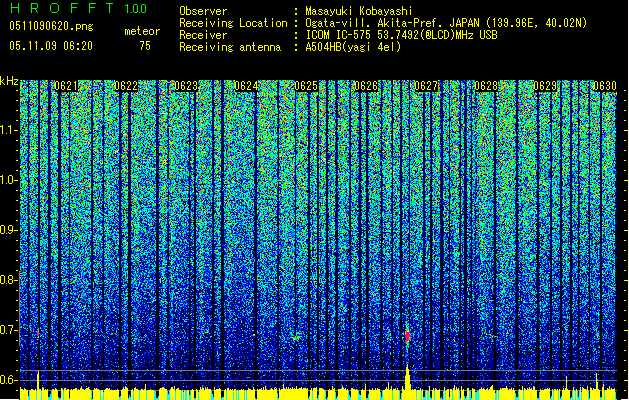Screen dimensions: 629x400
Task: Click the 1.0 kHz axis tick label
Action: point(9,180)
